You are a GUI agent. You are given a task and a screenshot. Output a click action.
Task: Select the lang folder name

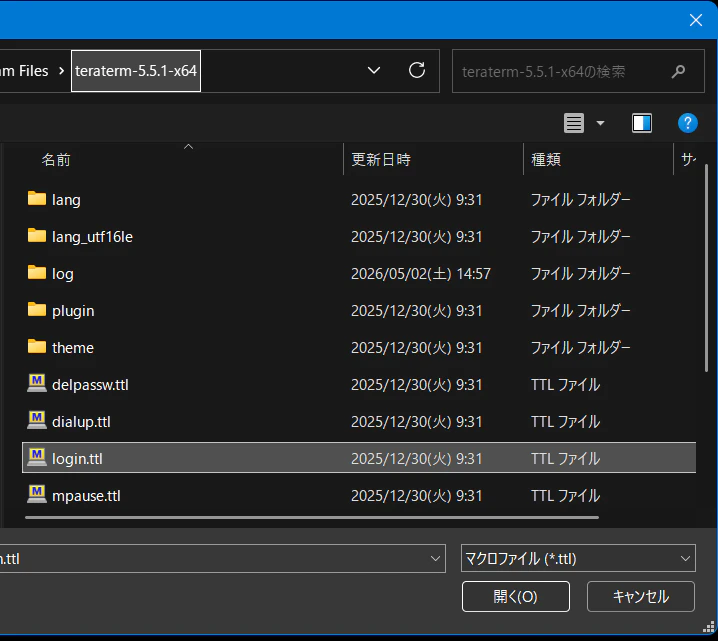(x=66, y=200)
